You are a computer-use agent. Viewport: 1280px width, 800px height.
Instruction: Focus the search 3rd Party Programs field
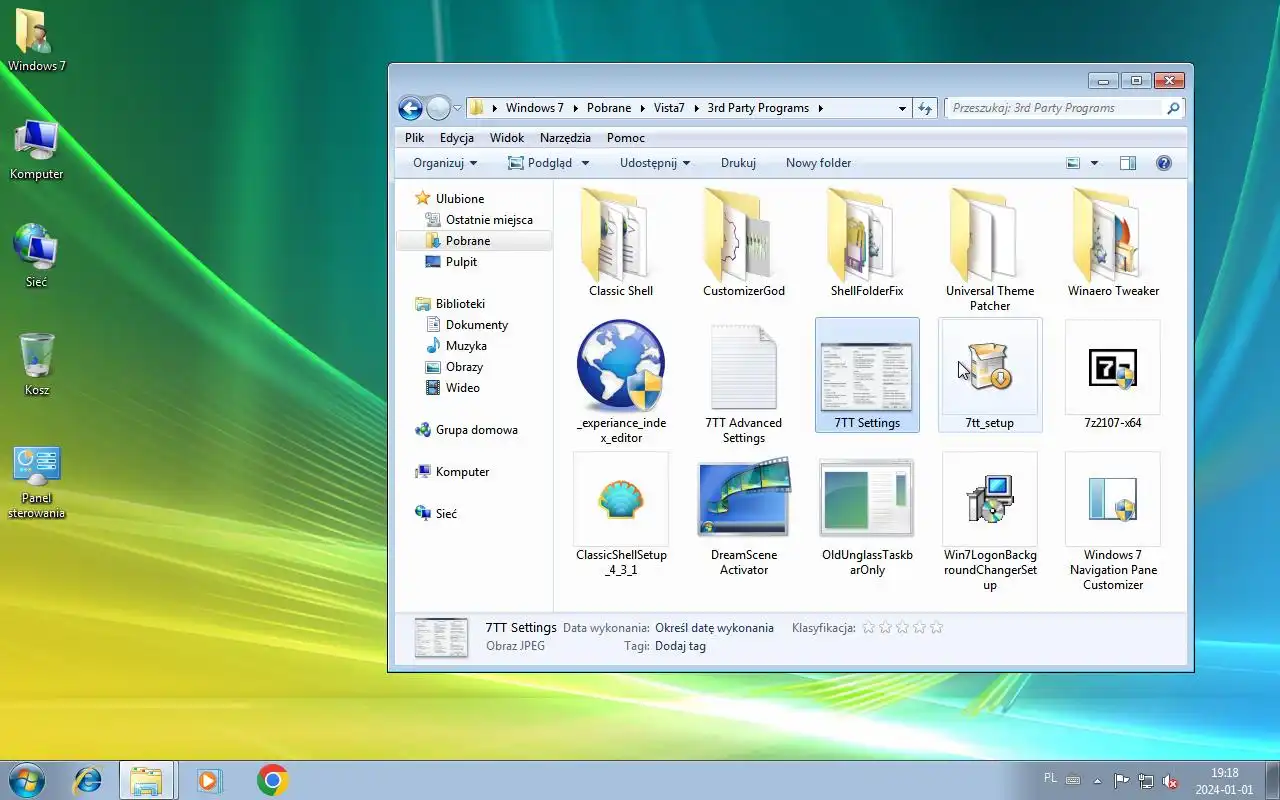1056,108
